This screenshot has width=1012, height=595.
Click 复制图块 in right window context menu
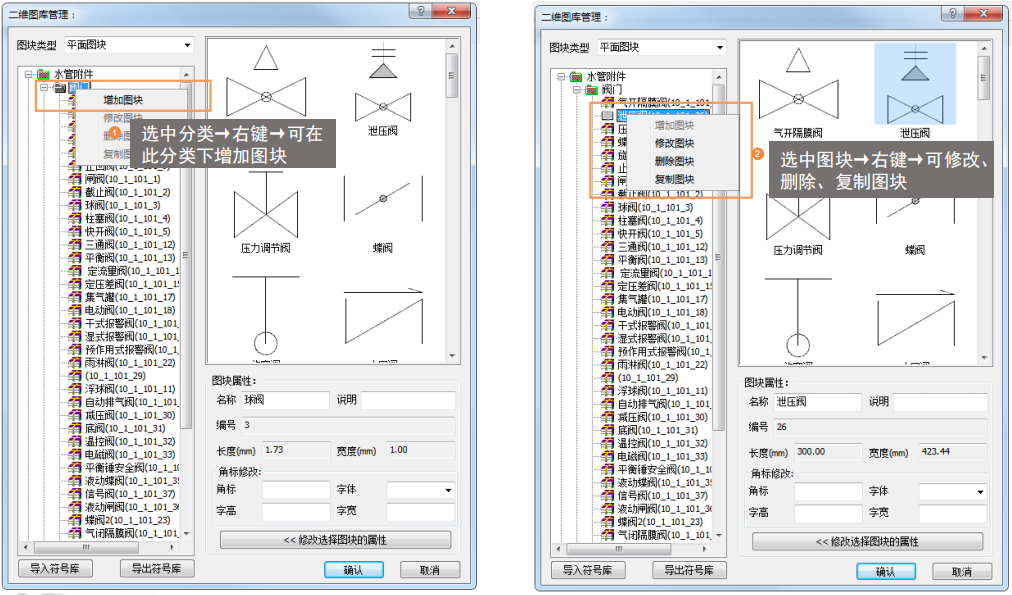point(674,179)
